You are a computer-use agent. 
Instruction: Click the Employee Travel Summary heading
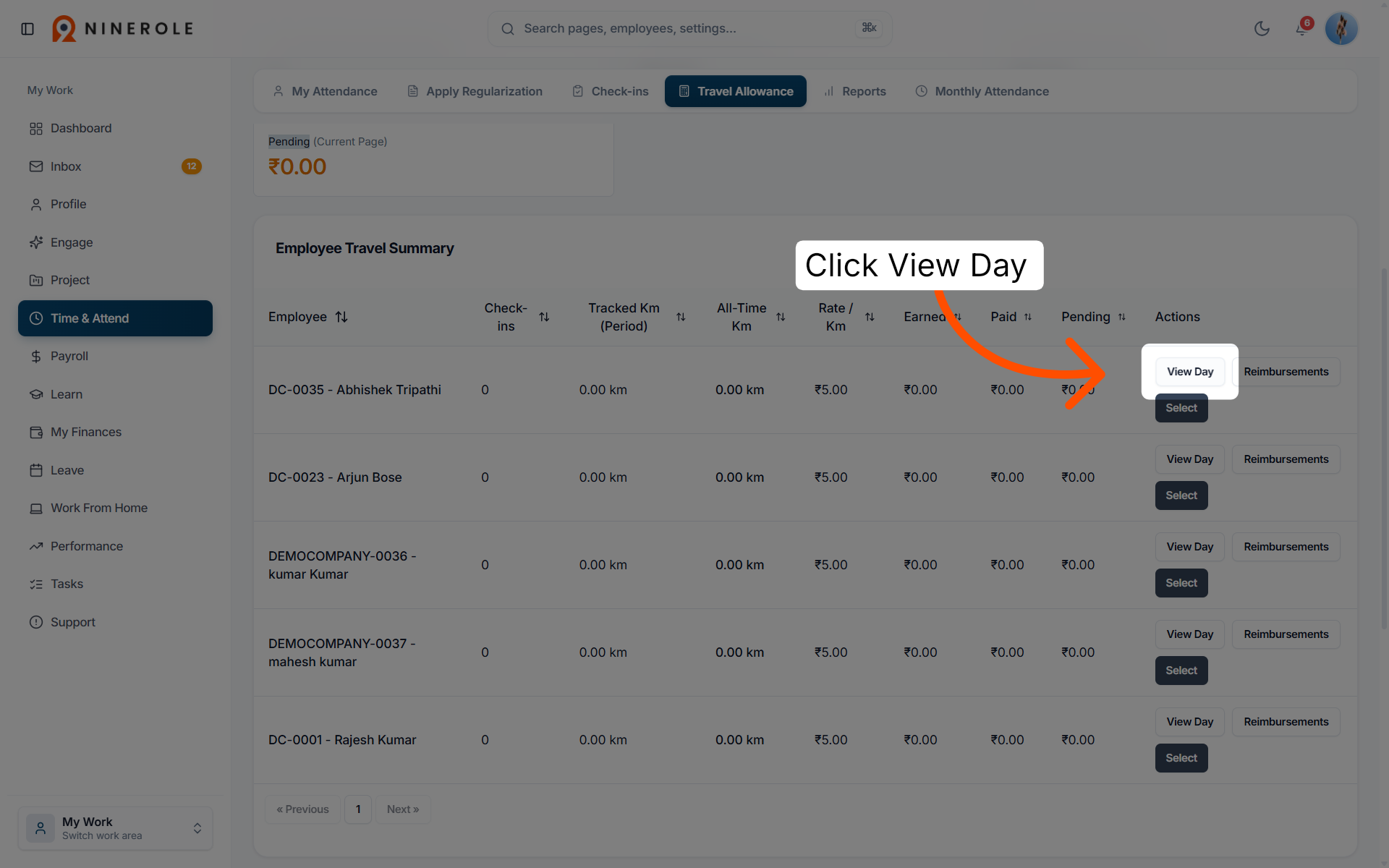(x=365, y=248)
